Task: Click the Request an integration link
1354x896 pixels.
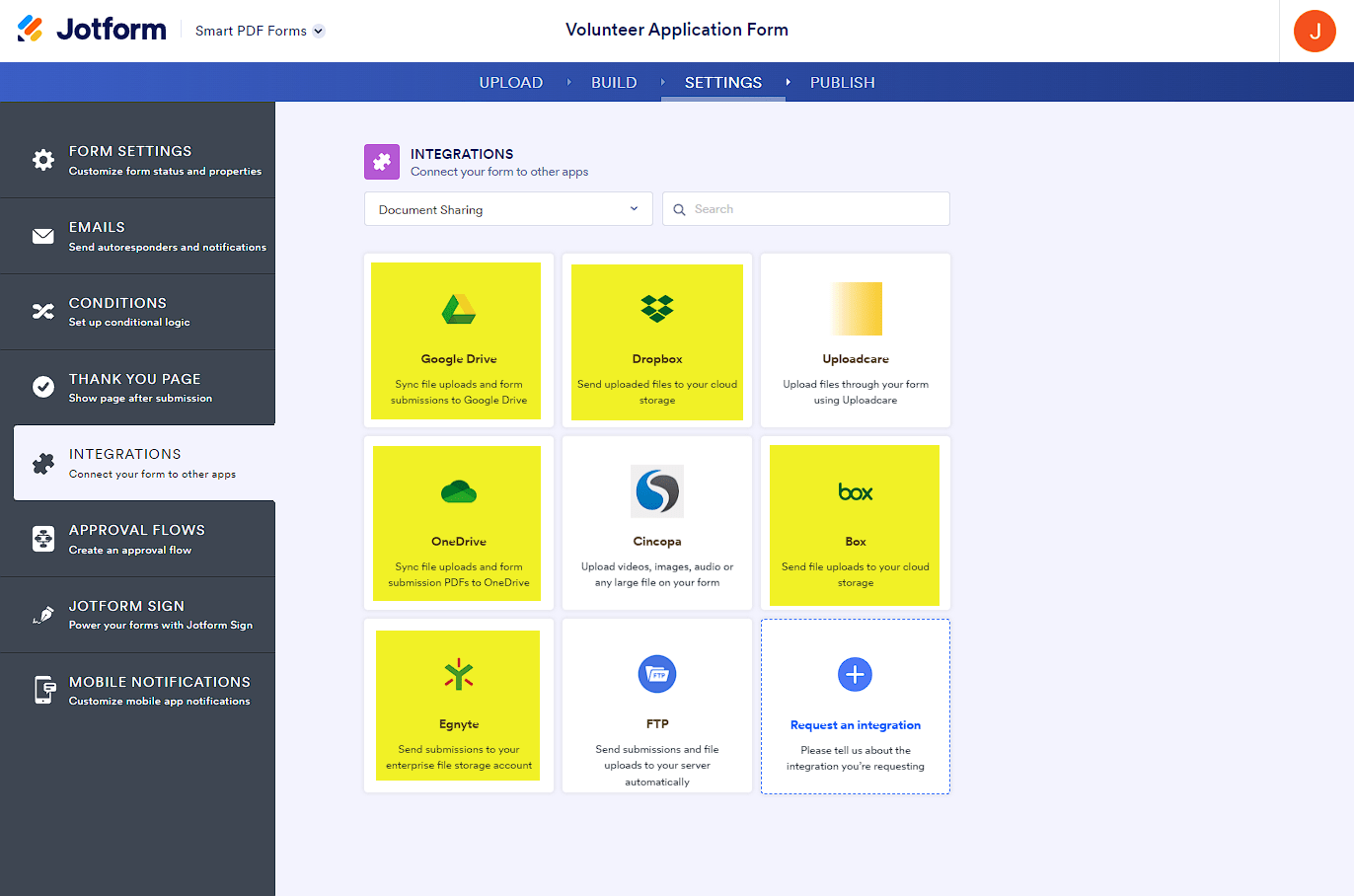Action: [856, 725]
